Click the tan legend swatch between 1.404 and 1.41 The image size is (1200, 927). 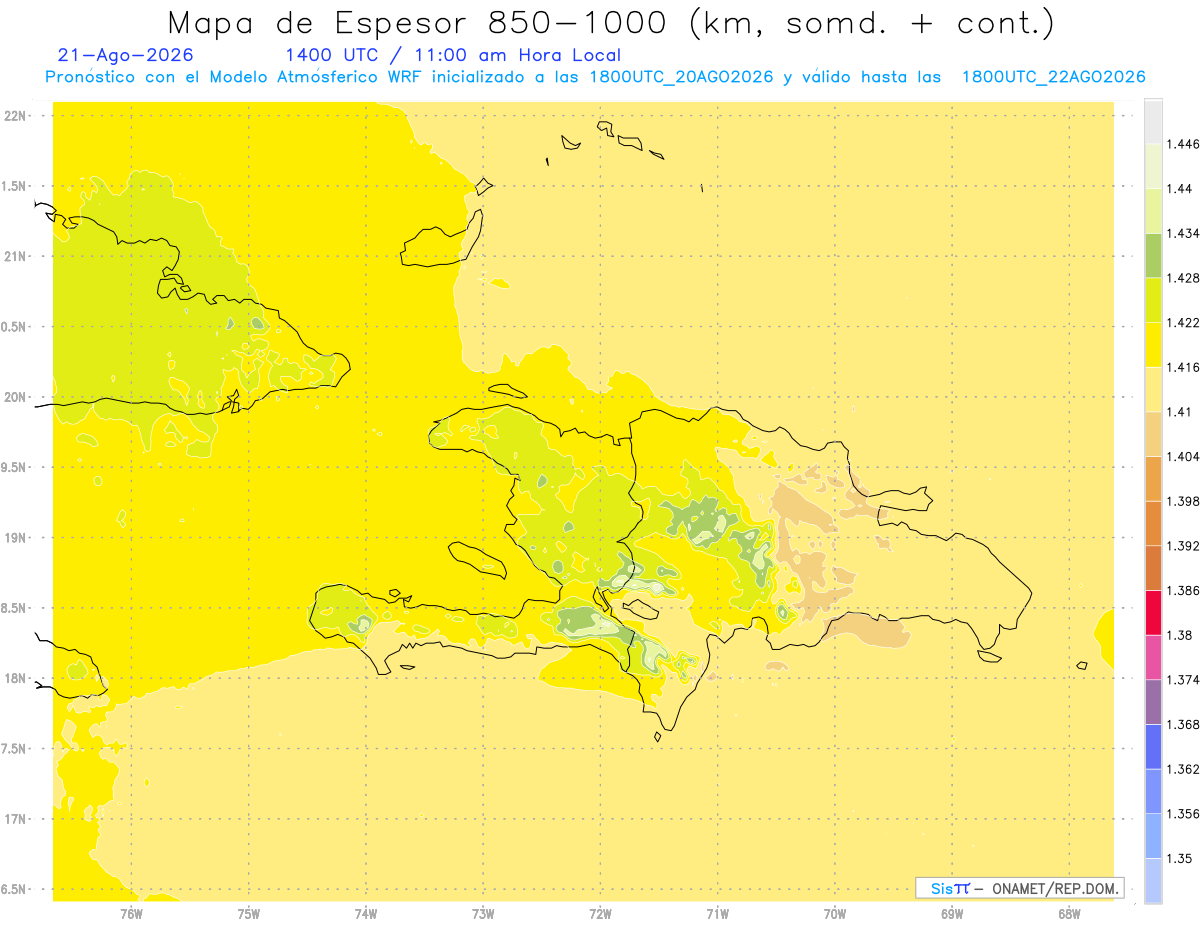[1153, 434]
